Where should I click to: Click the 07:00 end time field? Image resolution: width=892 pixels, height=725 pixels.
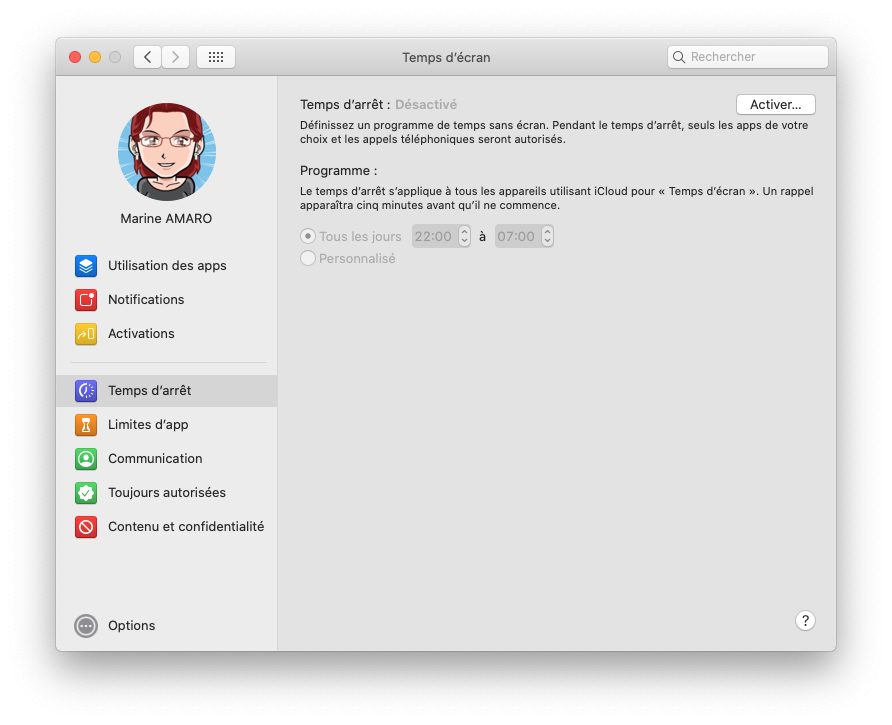[x=517, y=236]
